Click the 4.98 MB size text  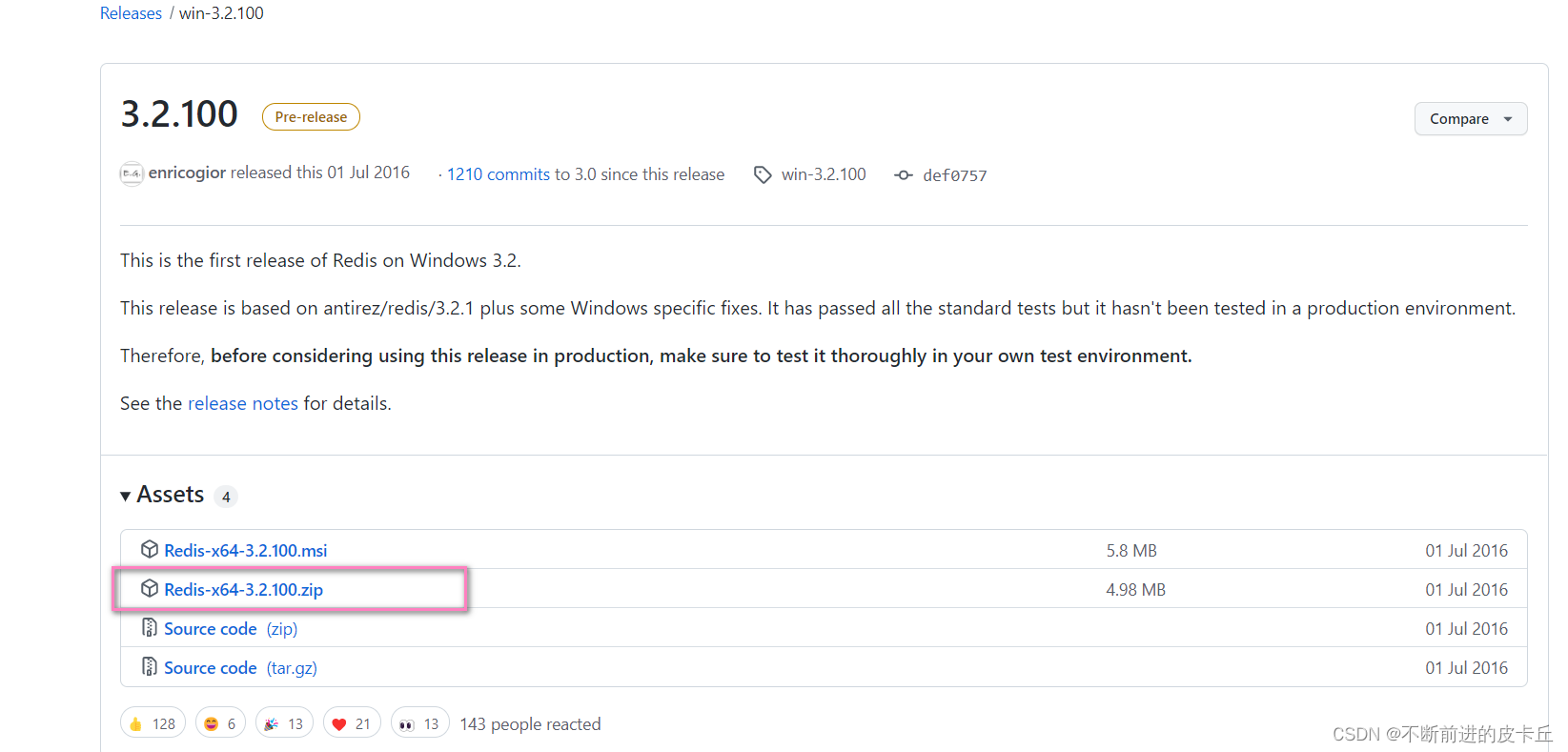[1135, 590]
